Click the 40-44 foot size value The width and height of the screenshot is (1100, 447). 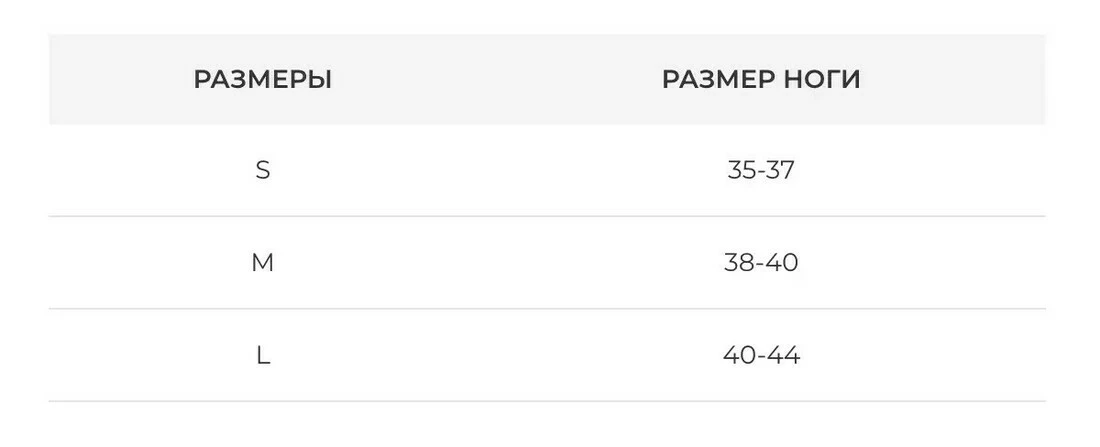coord(761,355)
